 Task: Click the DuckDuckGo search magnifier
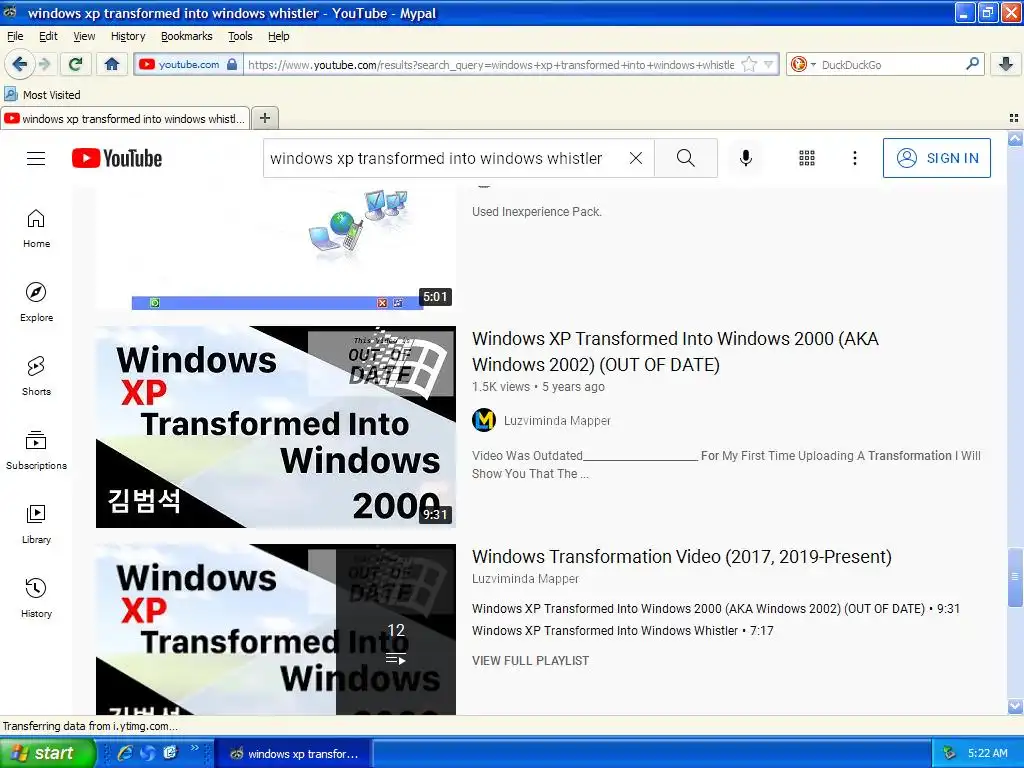click(972, 64)
